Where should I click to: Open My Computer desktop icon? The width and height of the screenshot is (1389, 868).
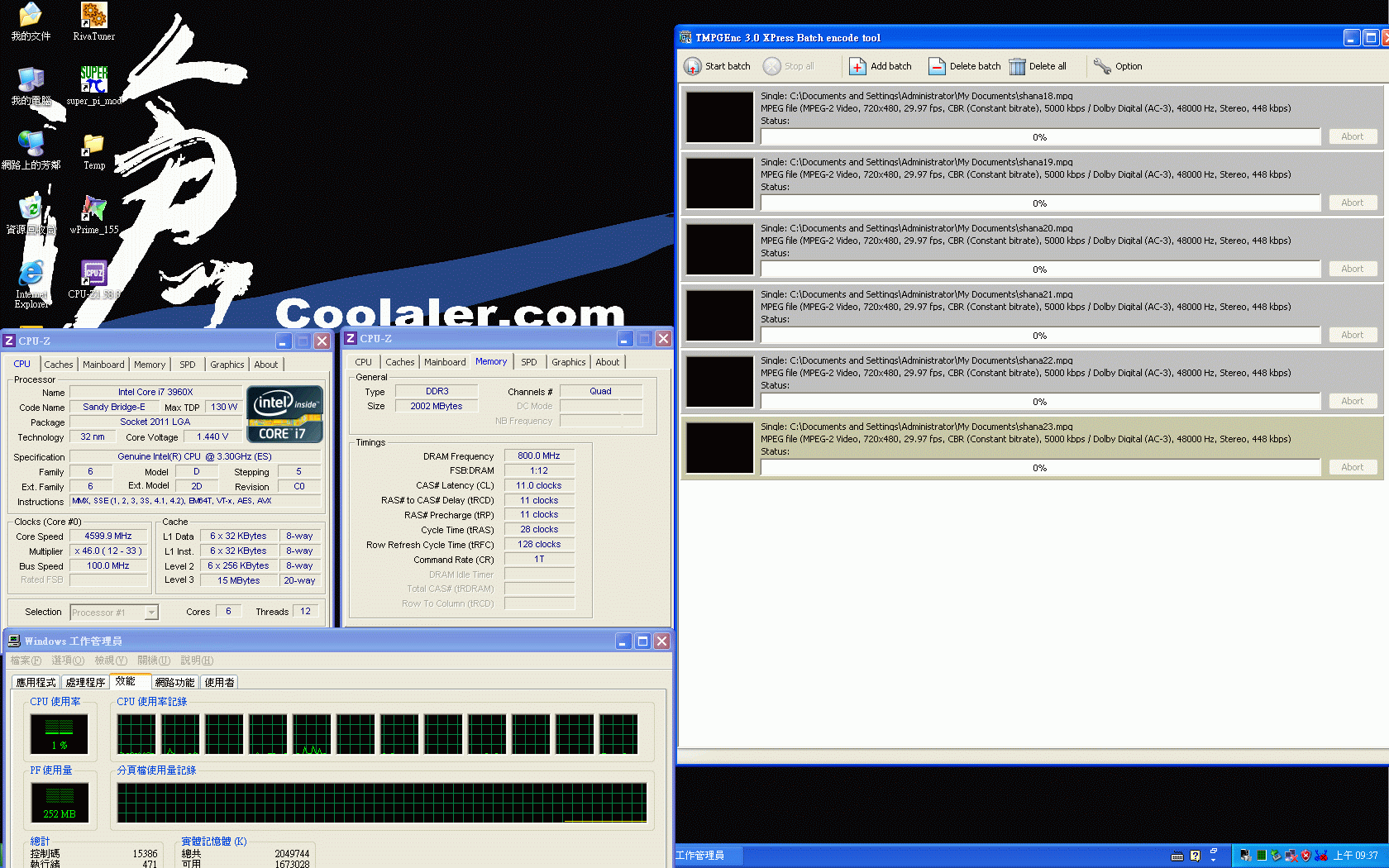[x=31, y=79]
